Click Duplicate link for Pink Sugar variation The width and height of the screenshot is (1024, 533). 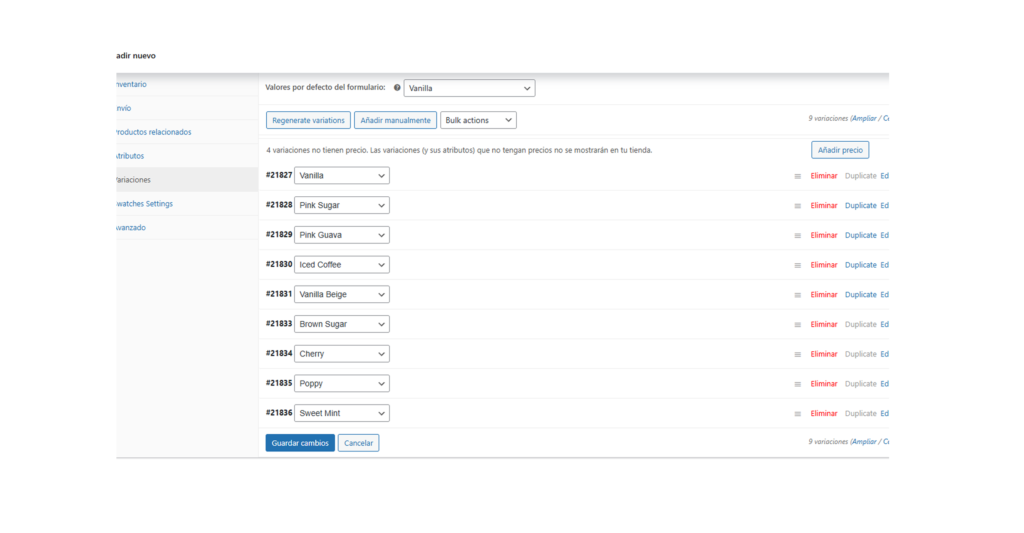point(860,206)
